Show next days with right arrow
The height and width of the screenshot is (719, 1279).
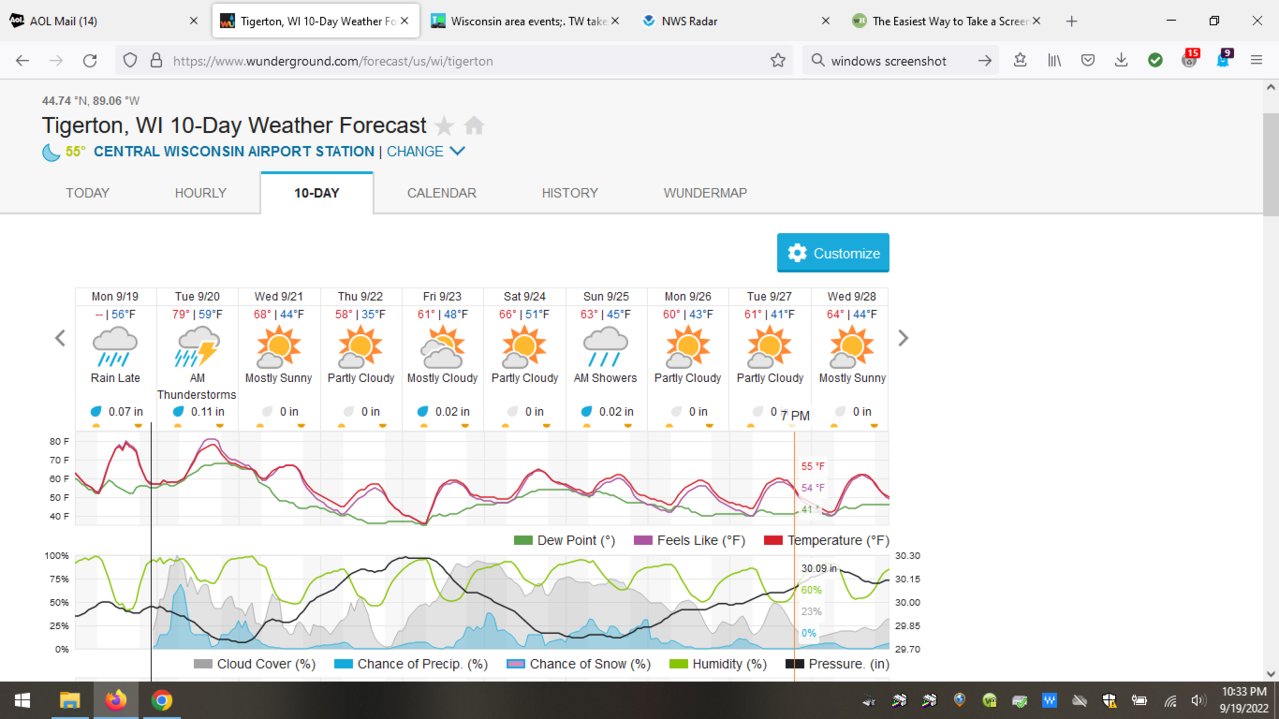903,338
